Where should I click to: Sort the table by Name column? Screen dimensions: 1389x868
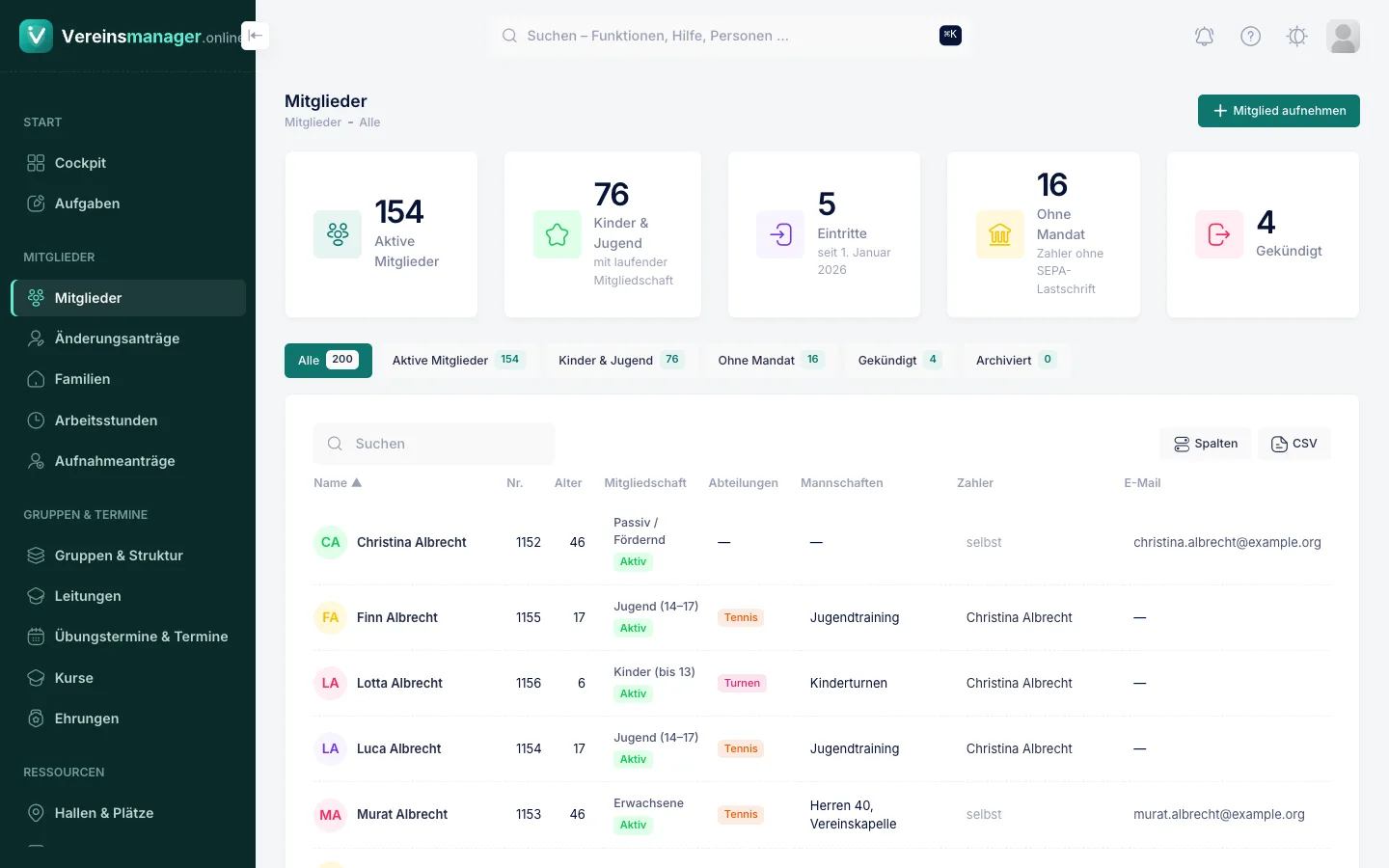click(x=338, y=483)
